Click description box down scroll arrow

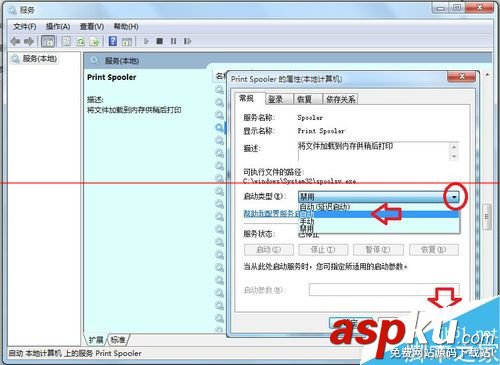pos(454,156)
